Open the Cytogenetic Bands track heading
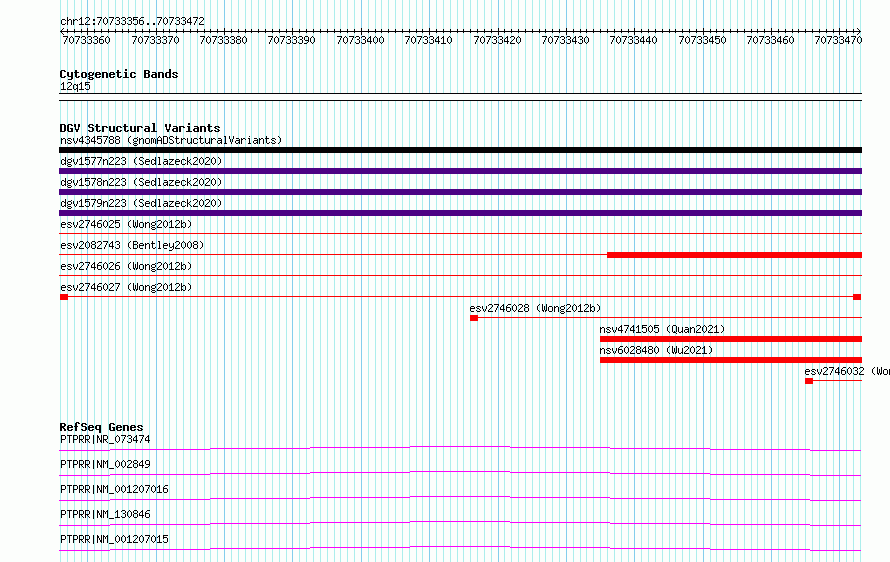Viewport: 890px width, 562px height. click(x=119, y=74)
